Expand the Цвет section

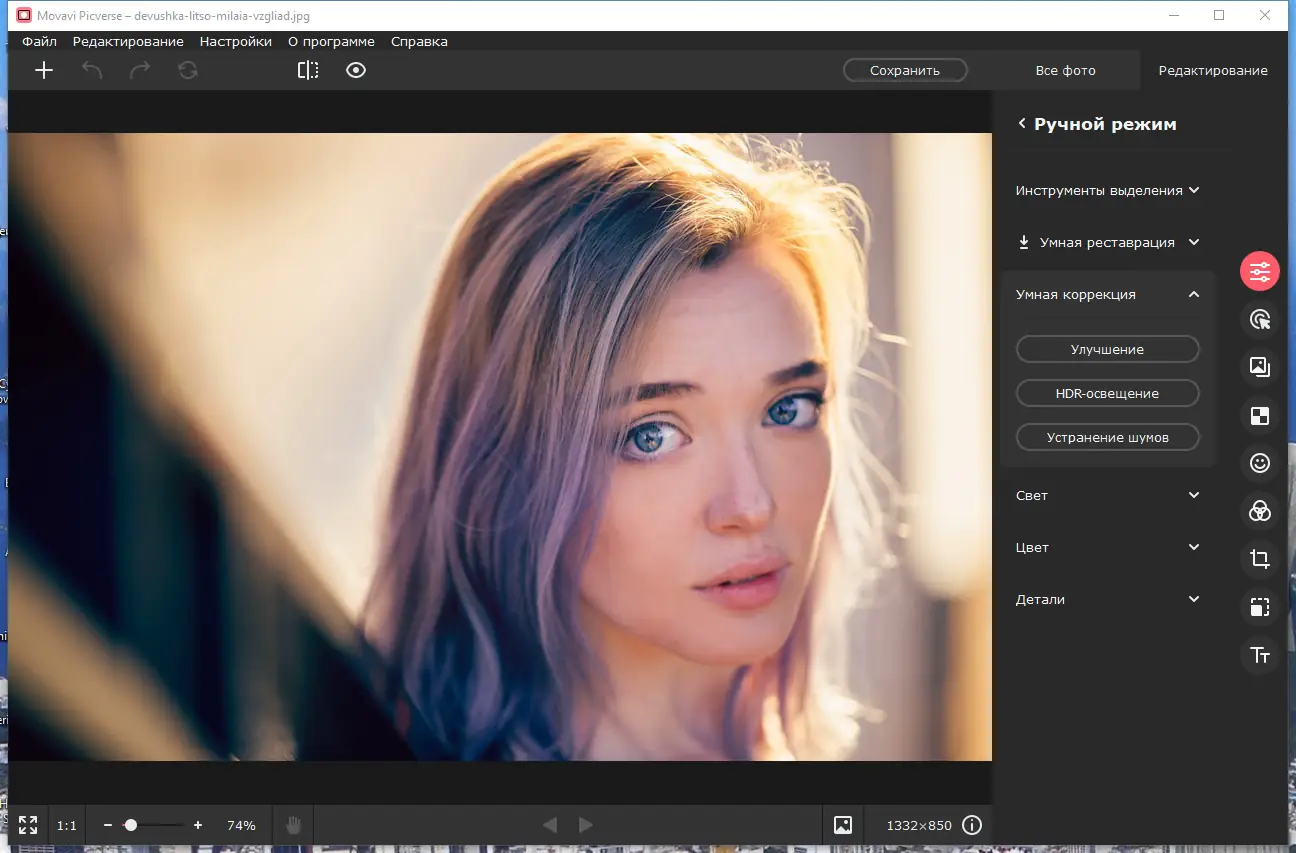point(1108,548)
